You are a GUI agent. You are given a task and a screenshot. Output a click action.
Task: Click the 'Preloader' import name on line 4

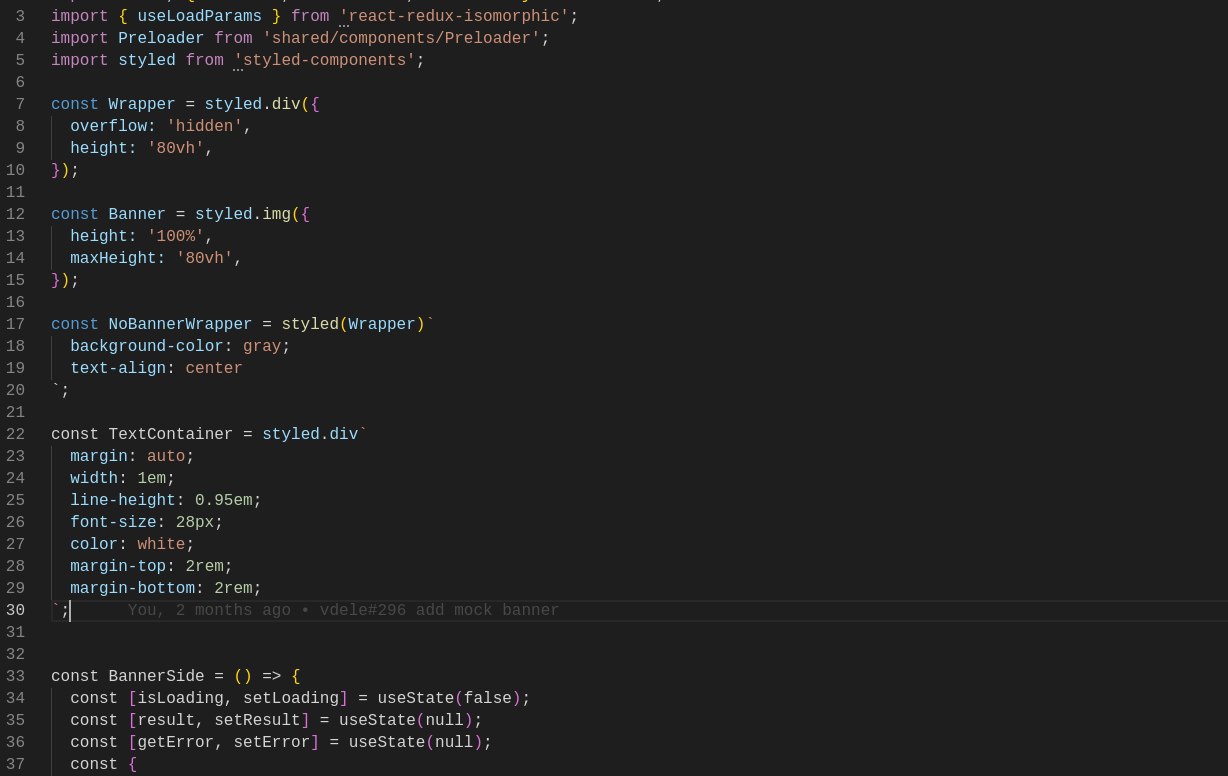point(161,38)
